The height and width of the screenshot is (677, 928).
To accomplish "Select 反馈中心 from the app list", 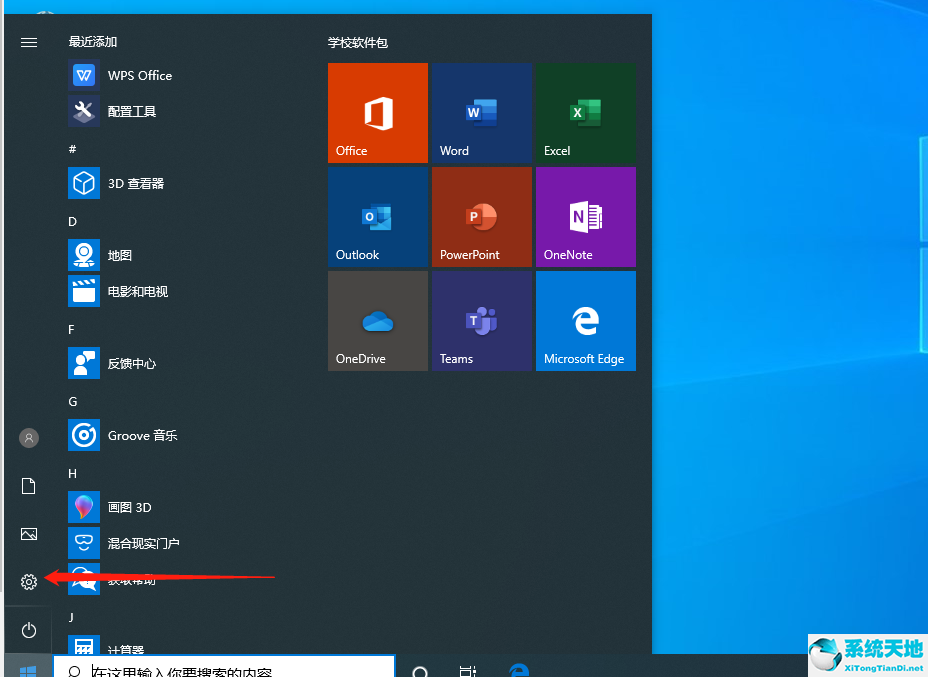I will click(131, 364).
